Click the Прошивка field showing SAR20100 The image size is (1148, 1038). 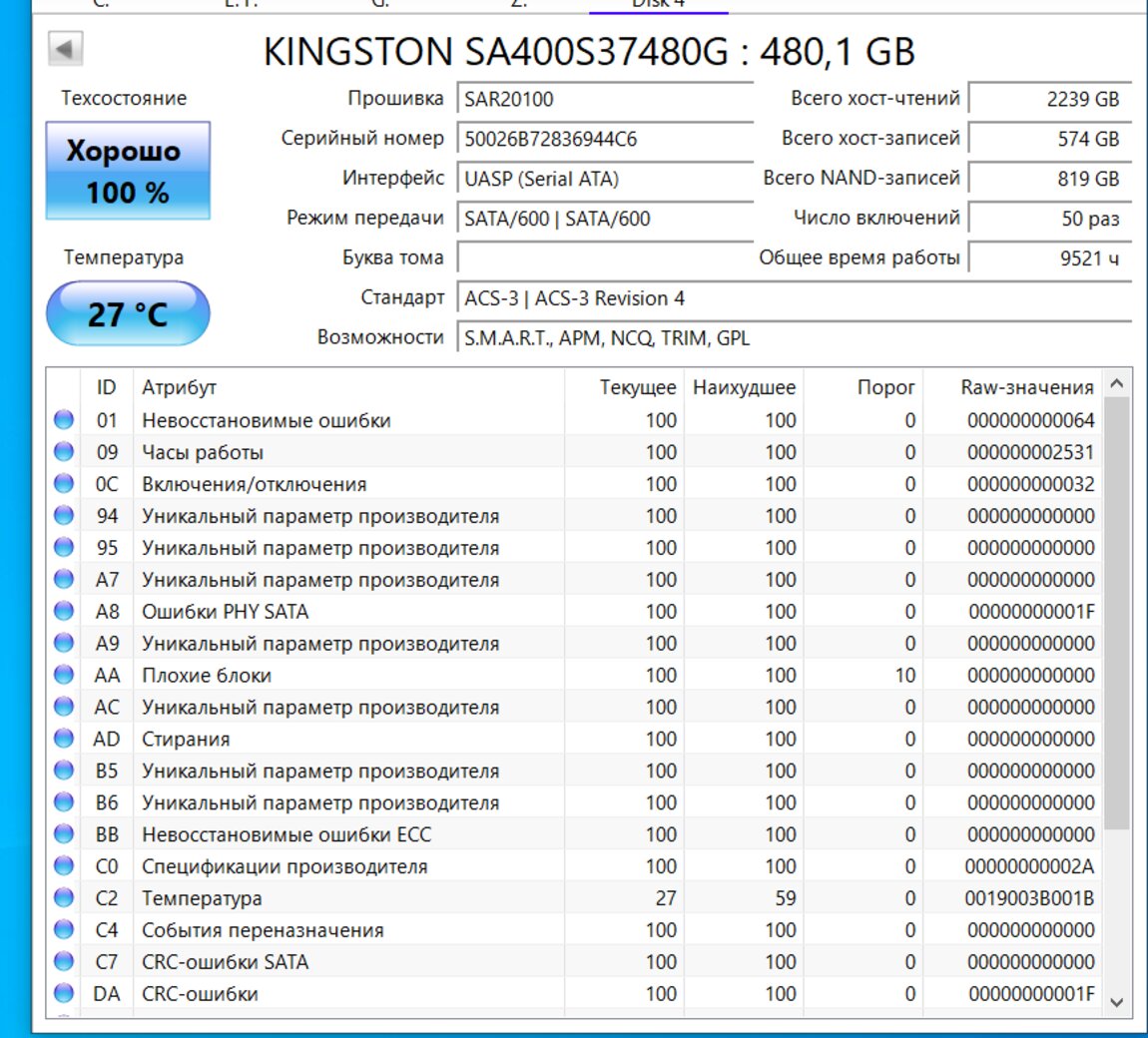[x=605, y=99]
